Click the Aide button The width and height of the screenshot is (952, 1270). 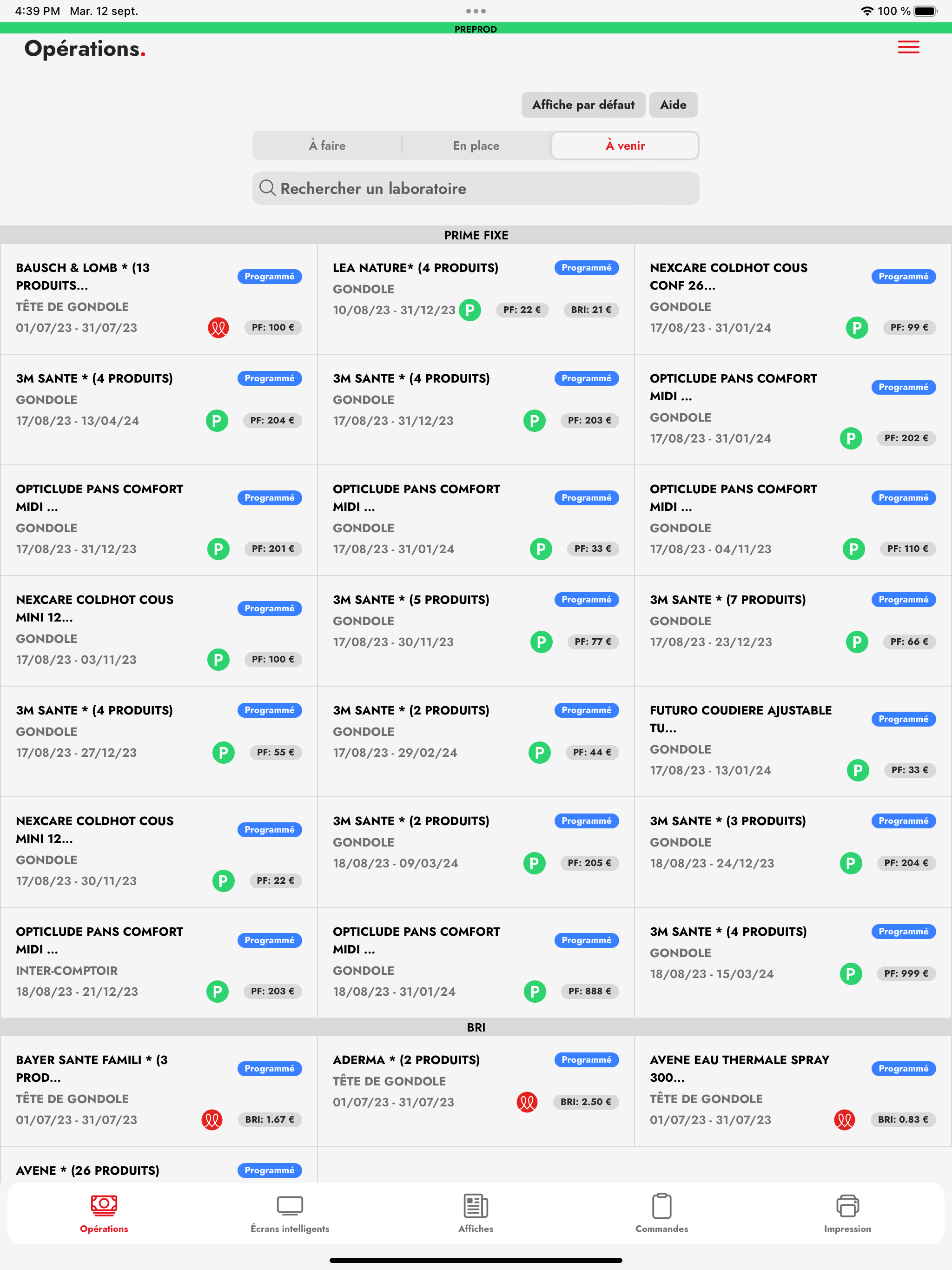point(673,105)
